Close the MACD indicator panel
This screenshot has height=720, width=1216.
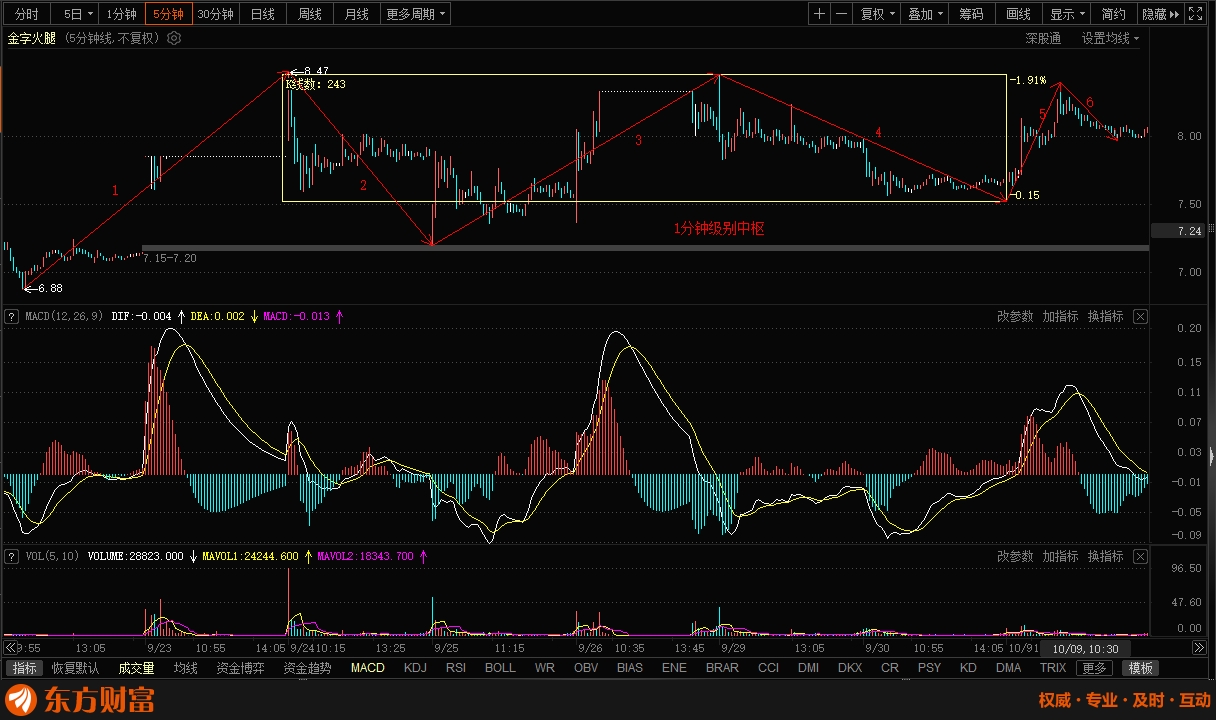pyautogui.click(x=1140, y=317)
